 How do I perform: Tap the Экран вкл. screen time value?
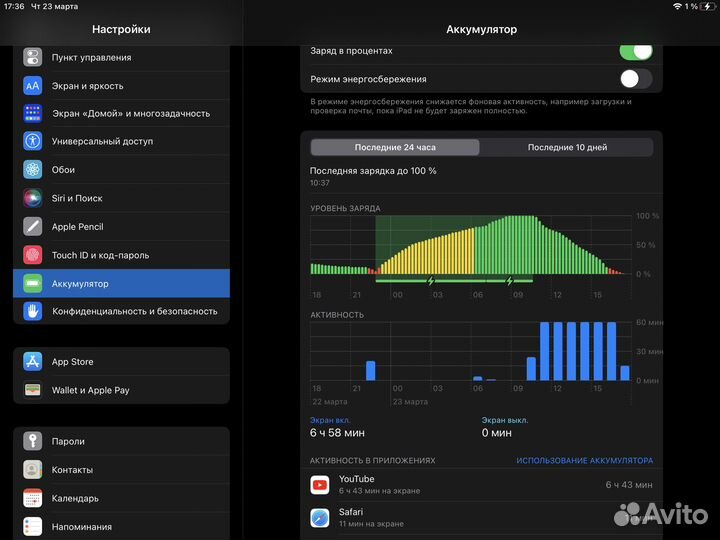[338, 433]
